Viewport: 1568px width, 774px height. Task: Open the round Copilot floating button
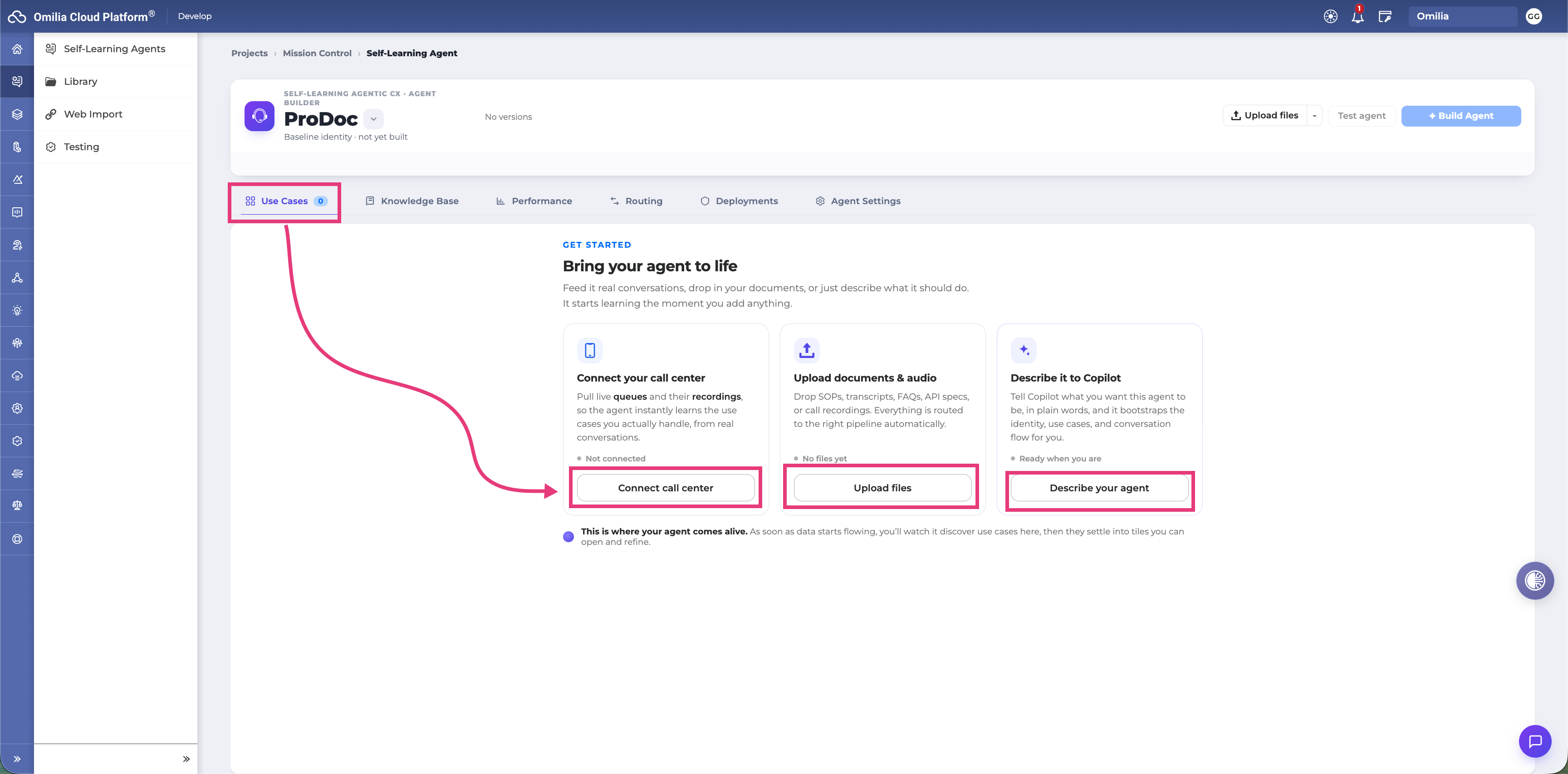click(1534, 581)
